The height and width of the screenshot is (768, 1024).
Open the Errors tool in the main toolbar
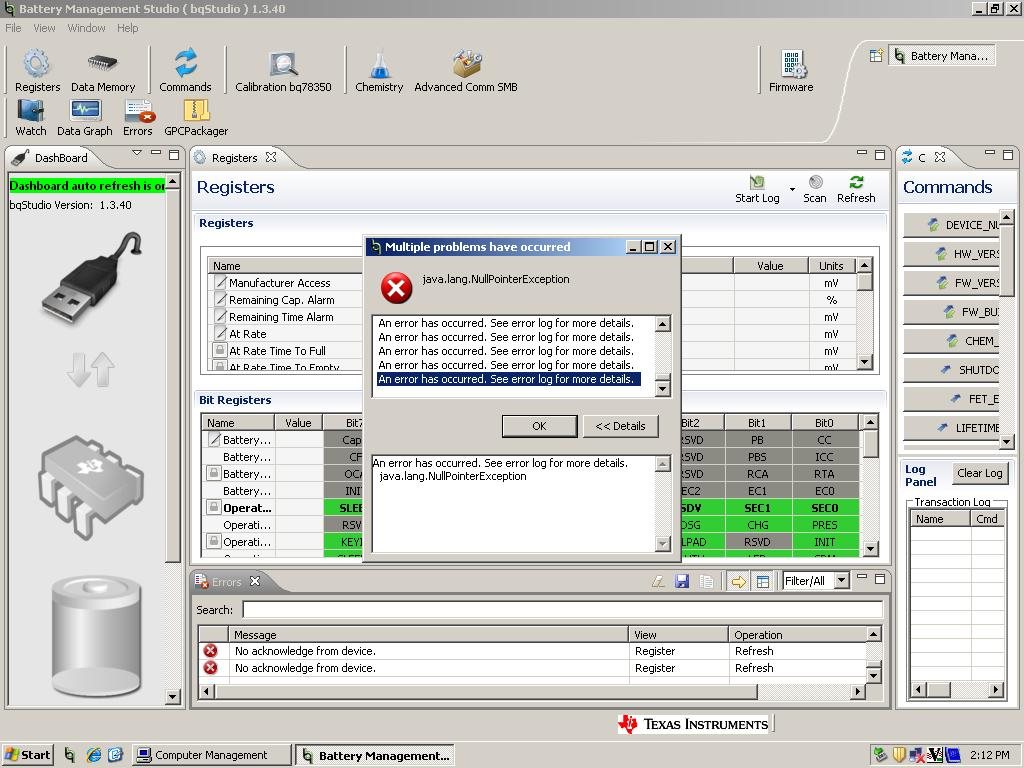(x=138, y=118)
